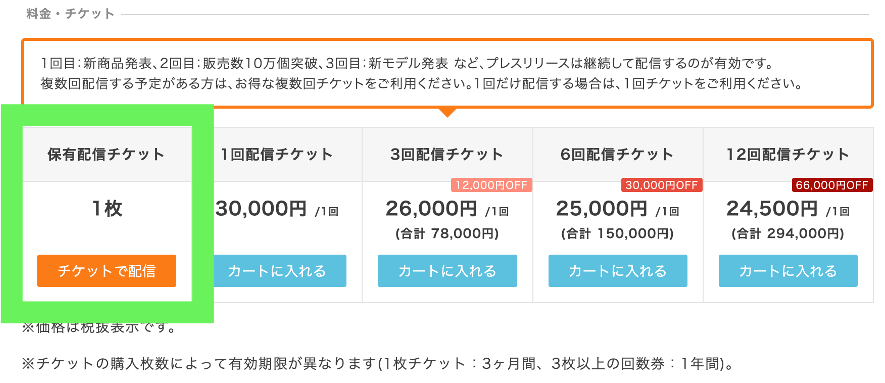Select the 6回配信チケット column header
885x383 pixels.
618,154
